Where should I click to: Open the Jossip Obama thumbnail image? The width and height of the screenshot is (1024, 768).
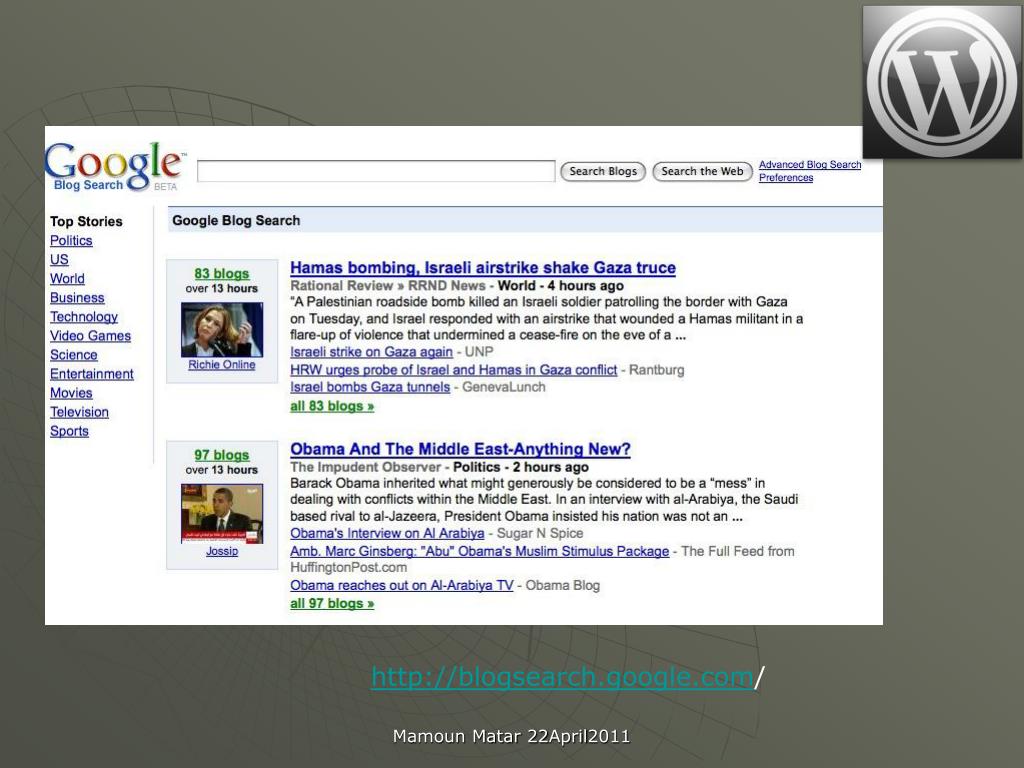pos(222,513)
